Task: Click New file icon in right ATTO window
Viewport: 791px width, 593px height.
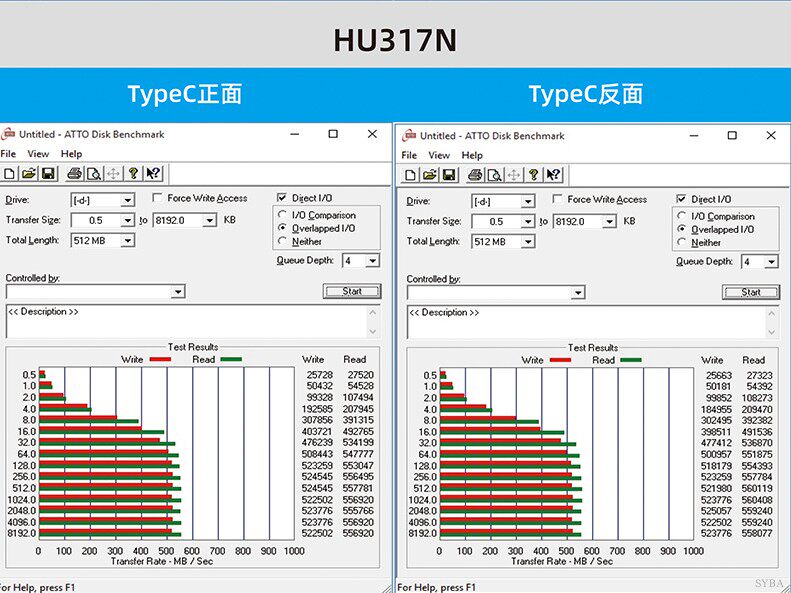Action: (x=411, y=175)
